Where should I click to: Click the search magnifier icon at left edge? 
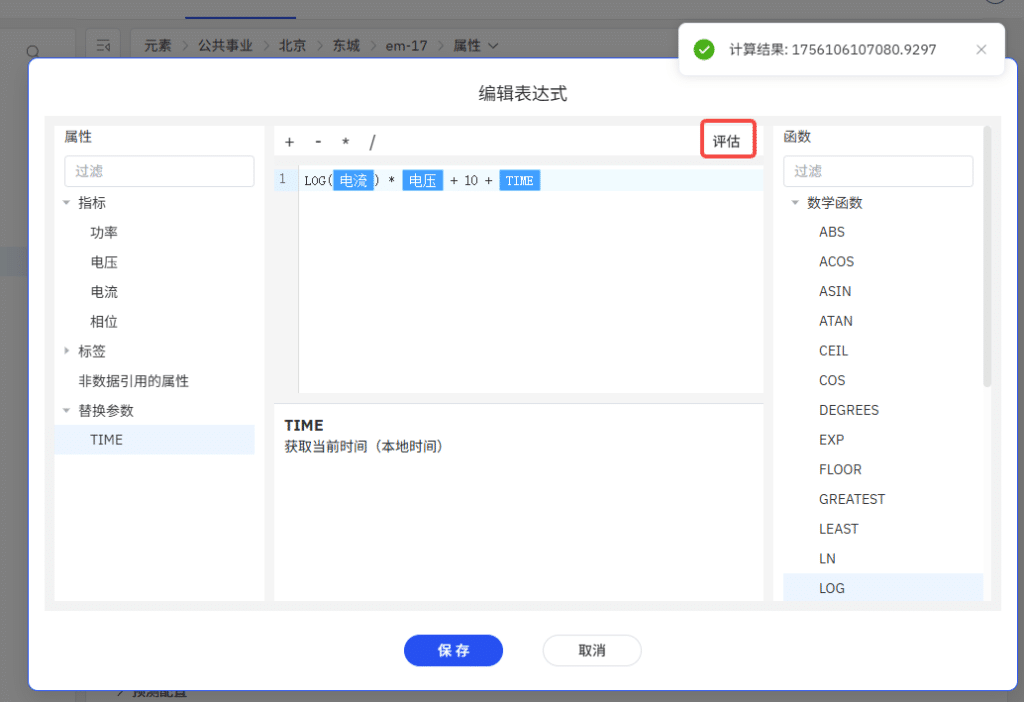coord(34,50)
